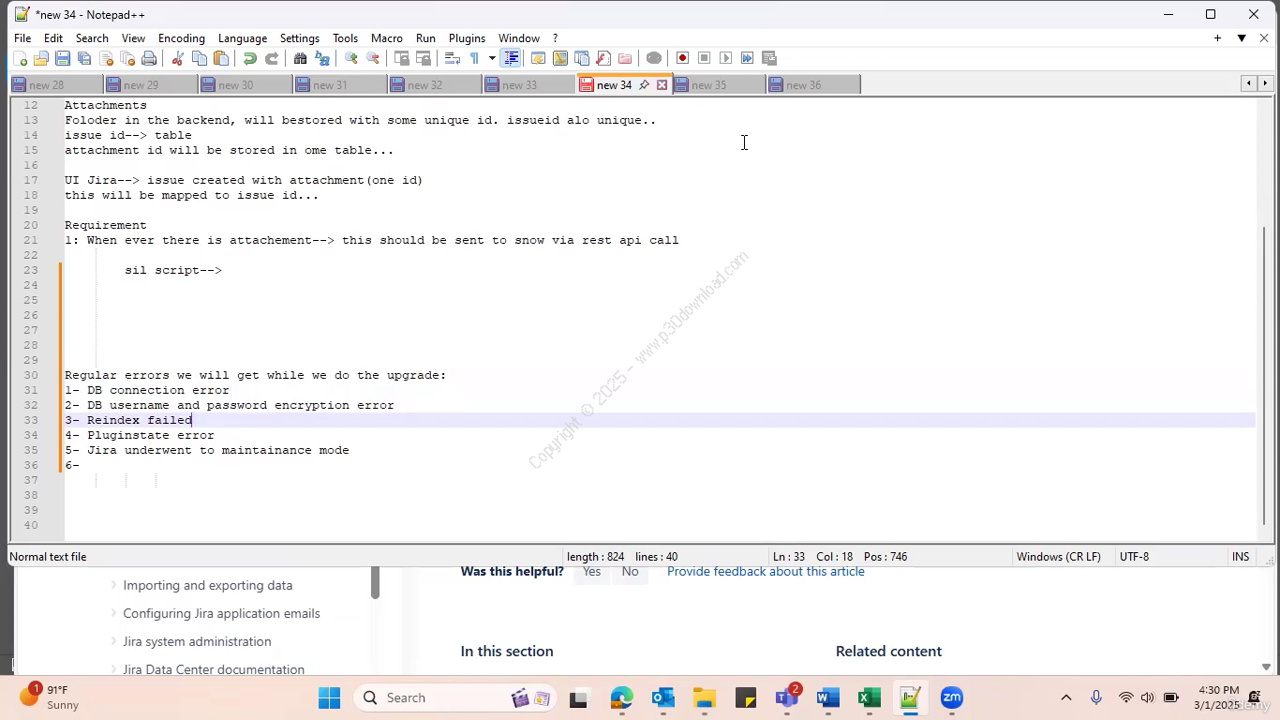
Task: Paste clipboard using the Paste toolbar icon
Action: click(x=221, y=58)
